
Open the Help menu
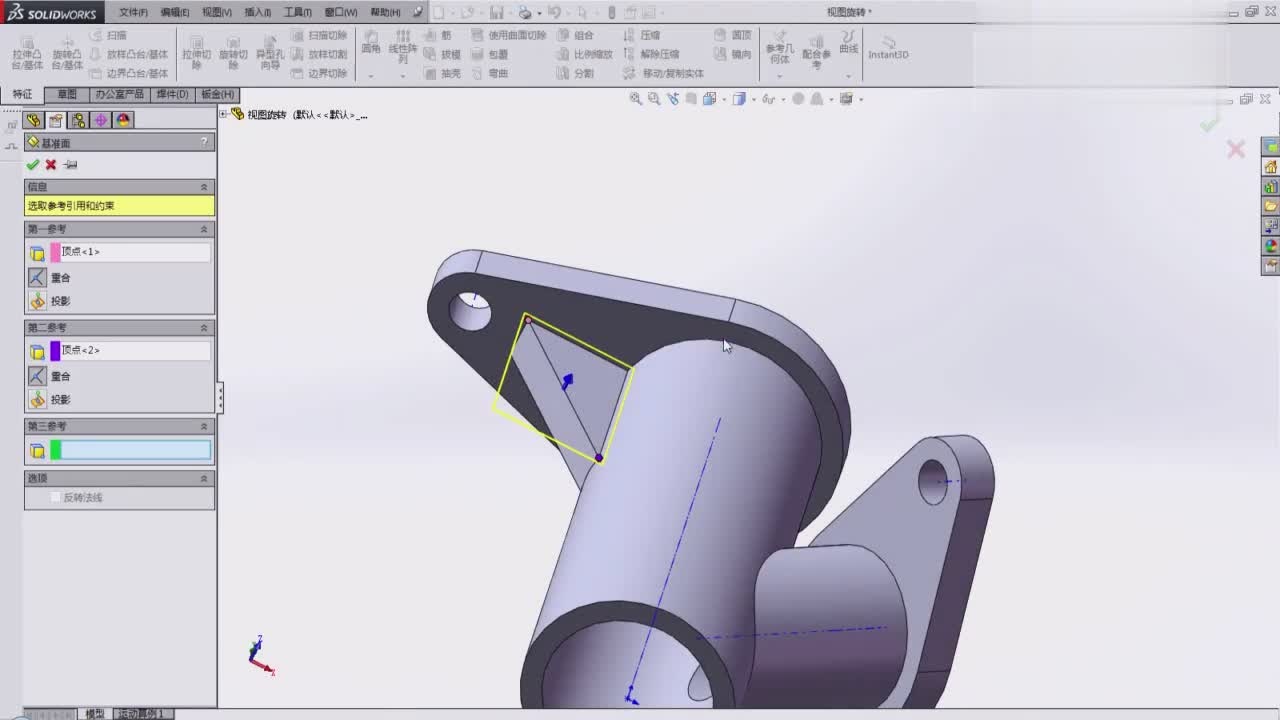385,12
